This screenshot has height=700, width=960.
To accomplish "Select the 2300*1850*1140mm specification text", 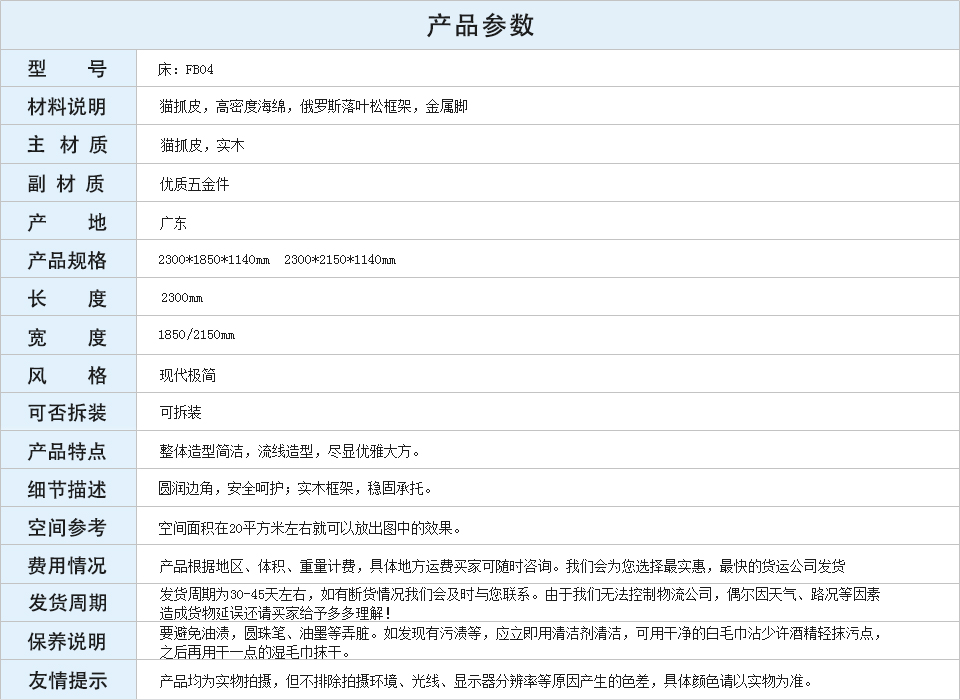I will tap(214, 260).
